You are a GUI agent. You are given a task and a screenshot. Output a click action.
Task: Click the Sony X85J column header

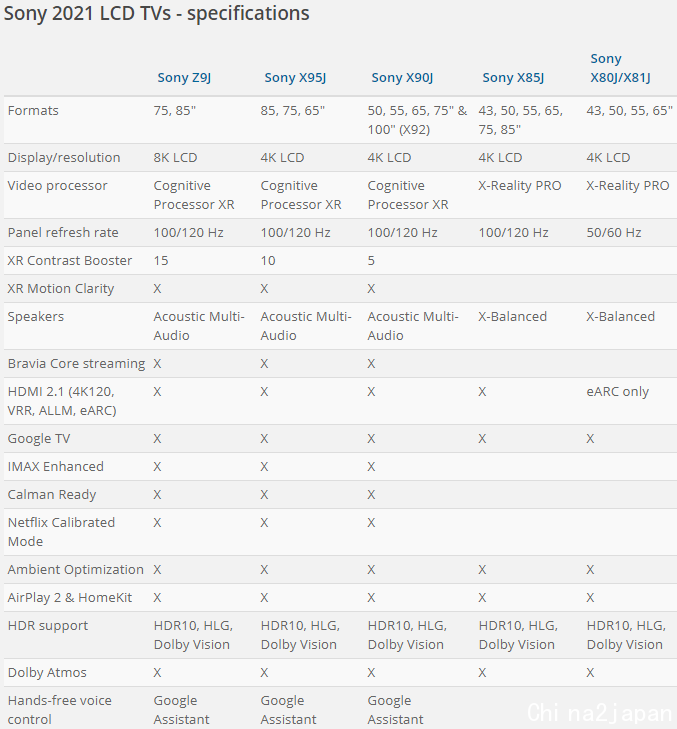point(512,78)
